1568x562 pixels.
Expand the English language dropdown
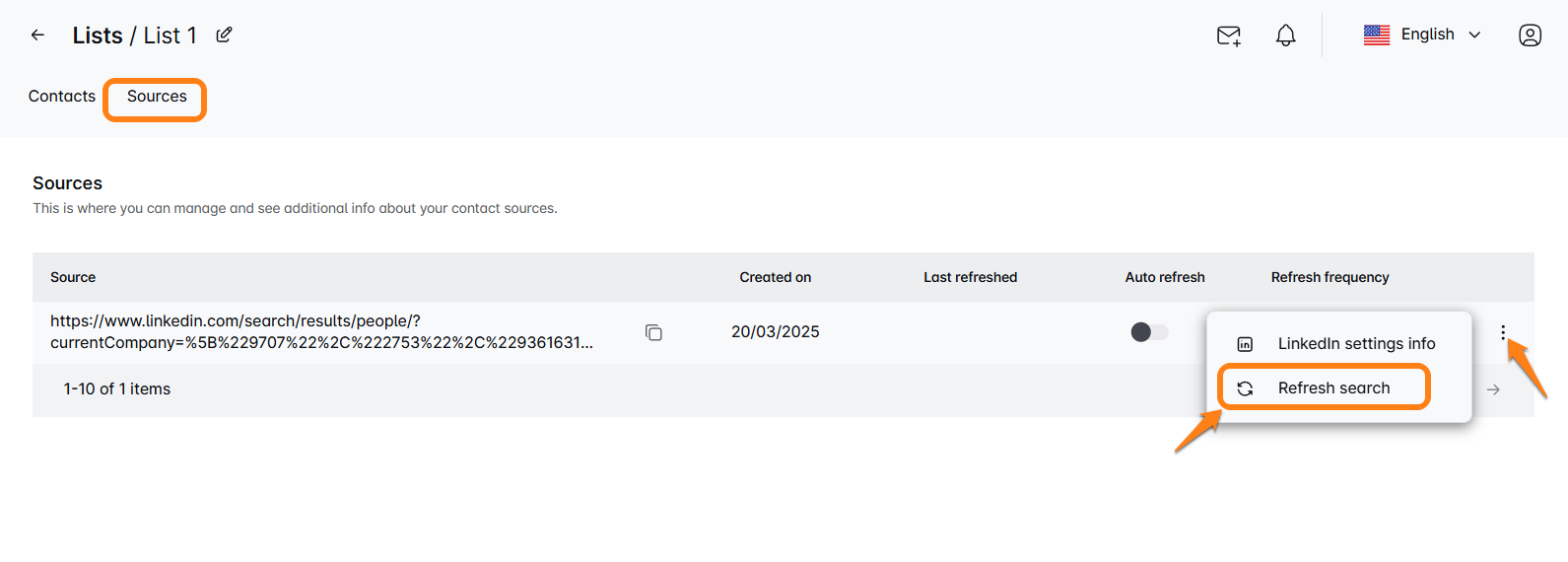coord(1474,35)
